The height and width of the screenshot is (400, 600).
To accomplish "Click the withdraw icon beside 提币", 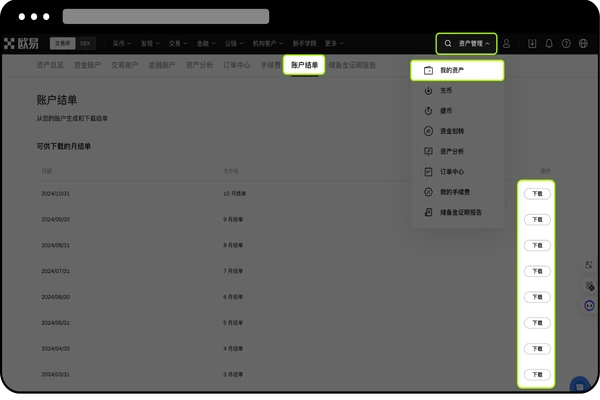I will [428, 111].
